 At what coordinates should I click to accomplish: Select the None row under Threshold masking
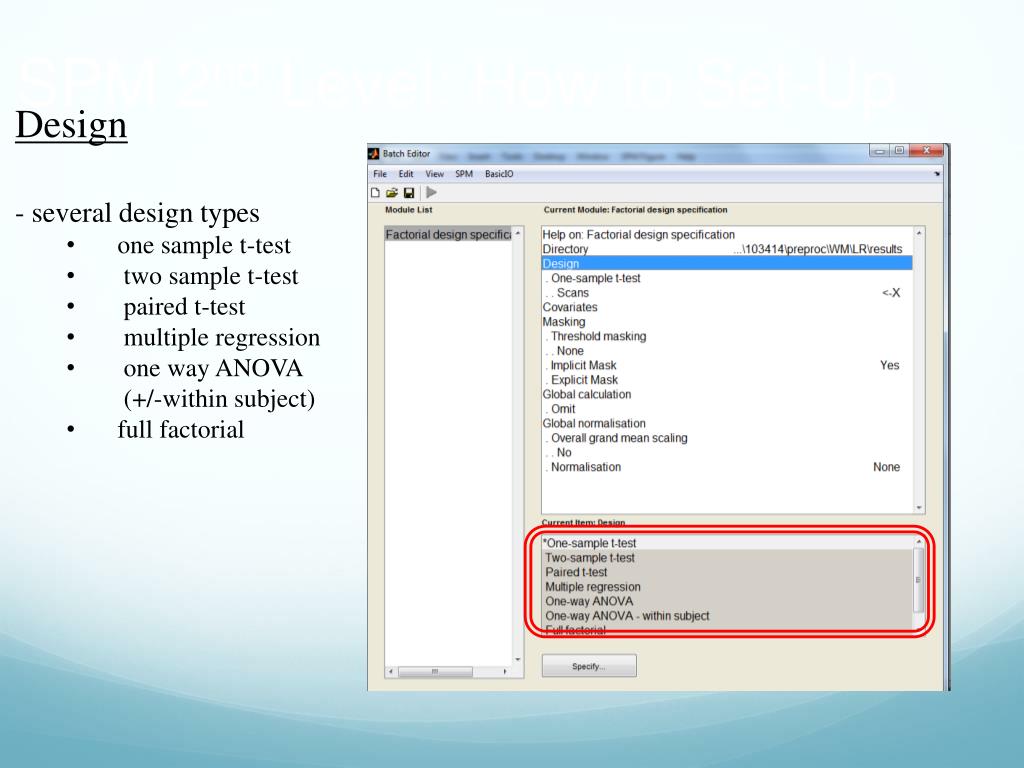point(727,351)
